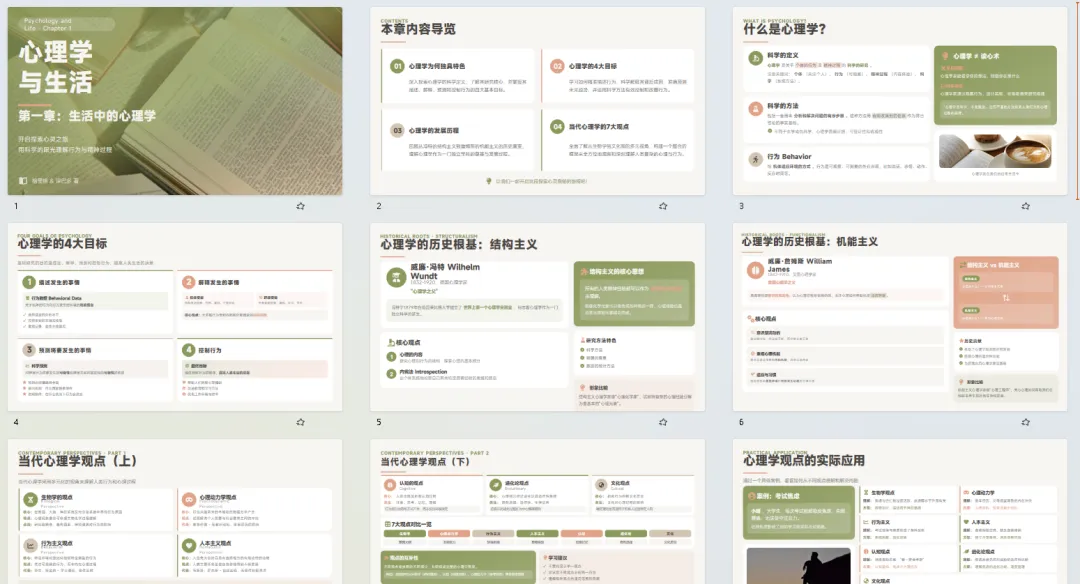
Task: Open the 当代心理学观点(下) slide thumbnail
Action: (537, 512)
